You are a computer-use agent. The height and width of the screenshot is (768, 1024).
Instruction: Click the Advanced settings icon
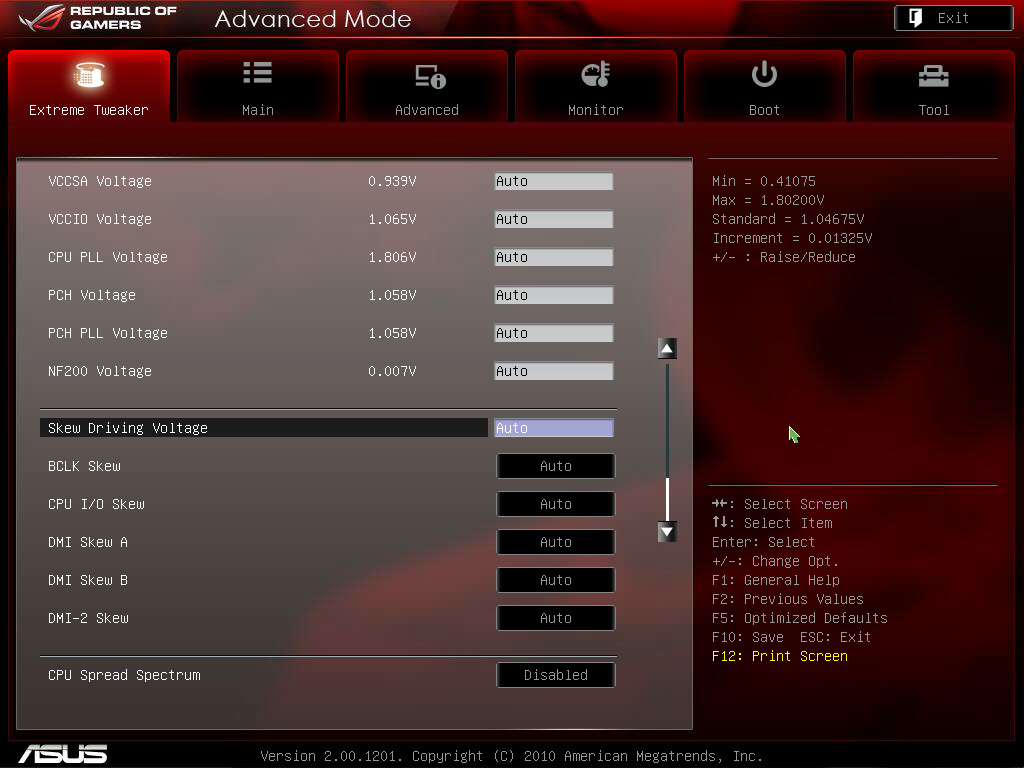[429, 76]
